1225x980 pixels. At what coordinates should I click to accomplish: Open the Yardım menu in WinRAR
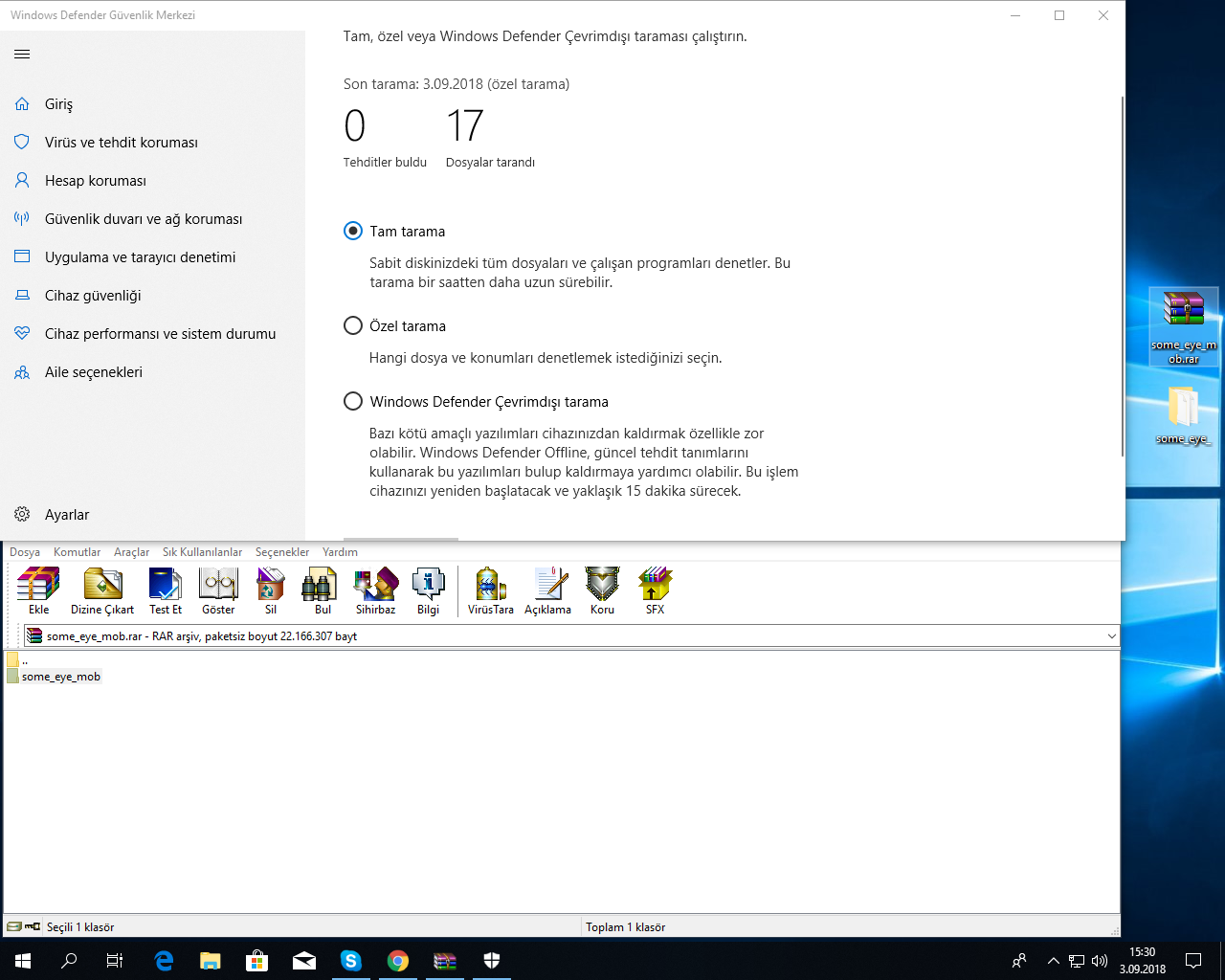(340, 552)
